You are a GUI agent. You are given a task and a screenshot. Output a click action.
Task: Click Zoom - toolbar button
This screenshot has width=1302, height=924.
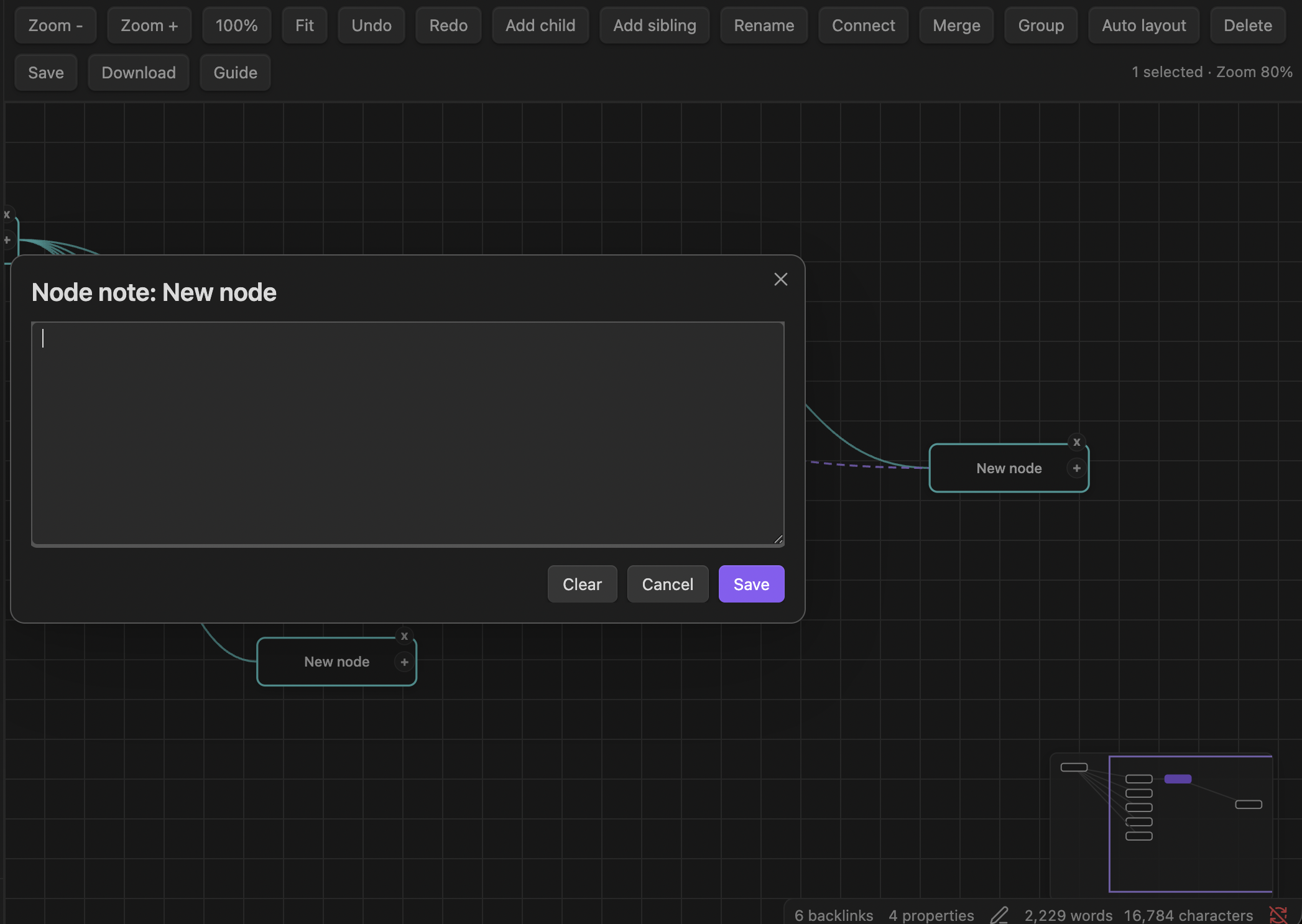[x=55, y=25]
